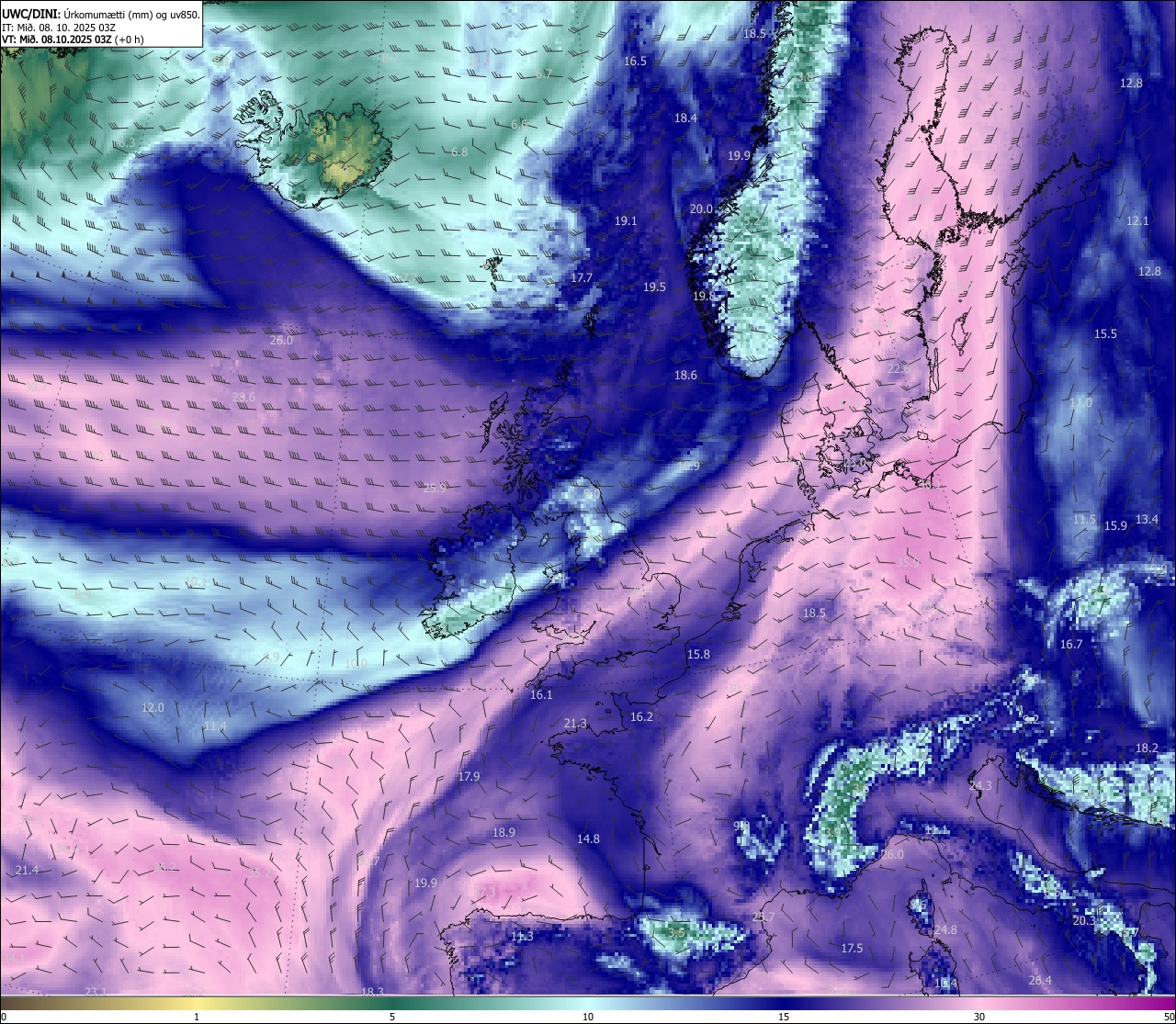The image size is (1176, 1024).
Task: Click the legend tick label 1
Action: 197,1017
